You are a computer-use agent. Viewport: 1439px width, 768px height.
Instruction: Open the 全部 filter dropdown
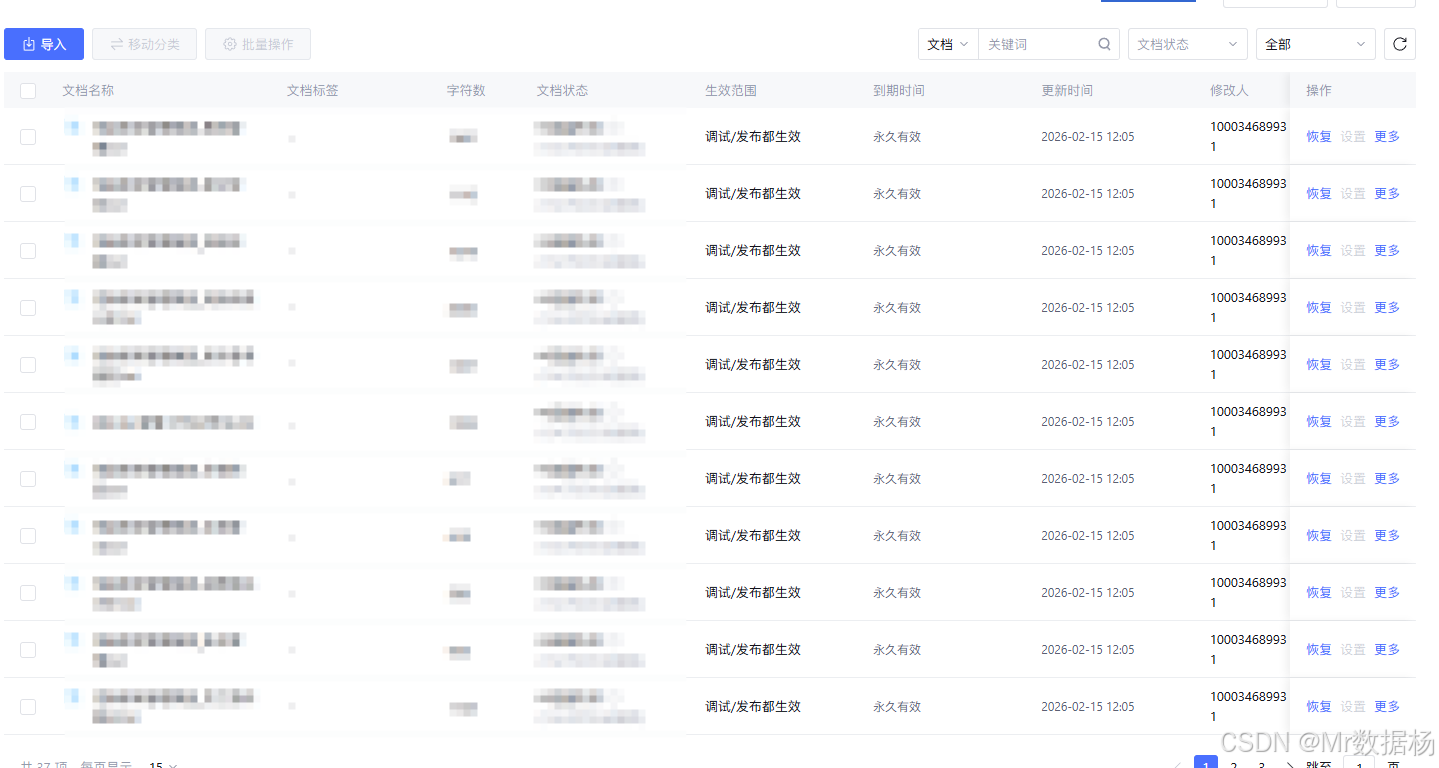pyautogui.click(x=1316, y=44)
